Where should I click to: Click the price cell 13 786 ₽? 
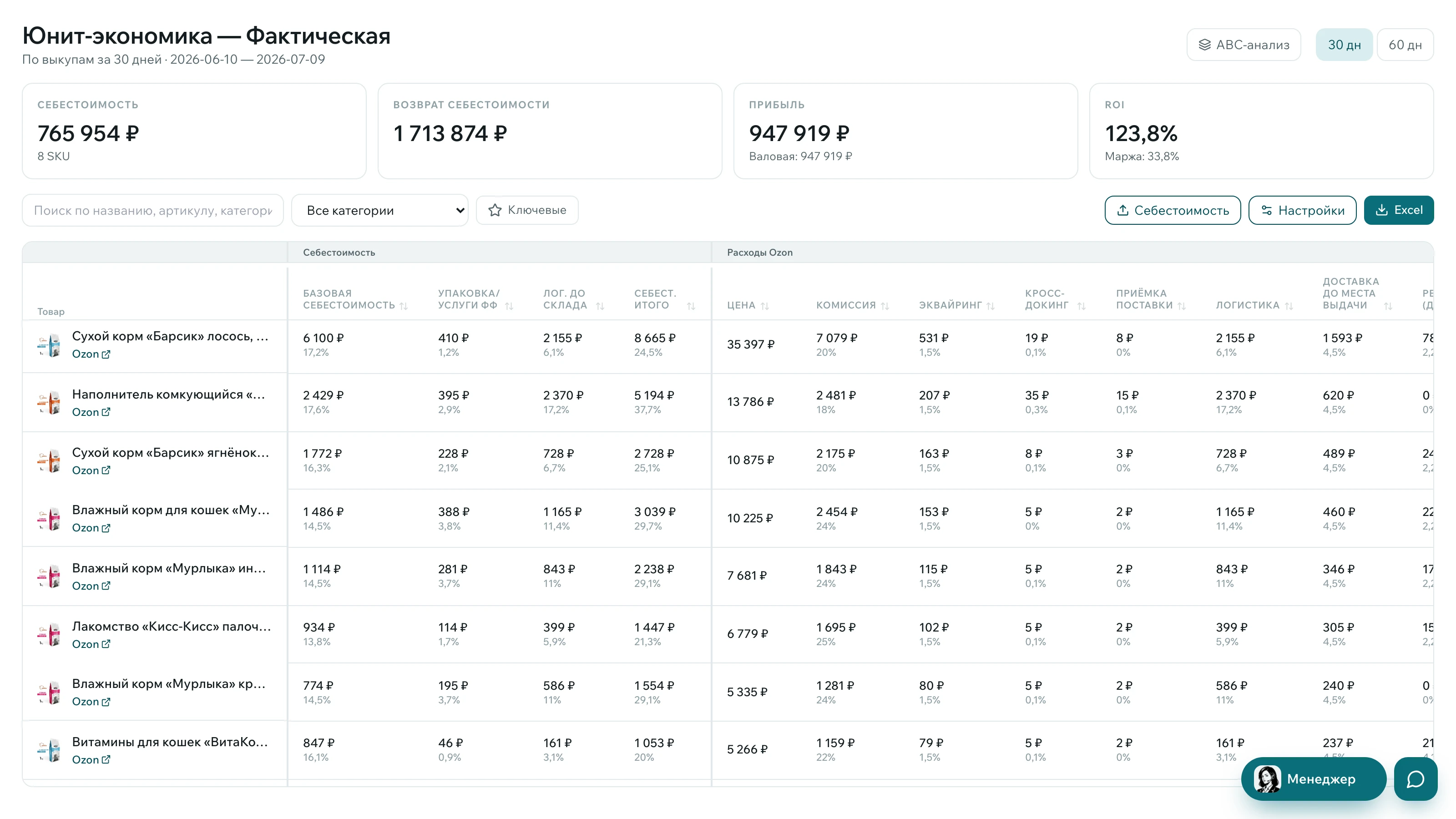[750, 402]
